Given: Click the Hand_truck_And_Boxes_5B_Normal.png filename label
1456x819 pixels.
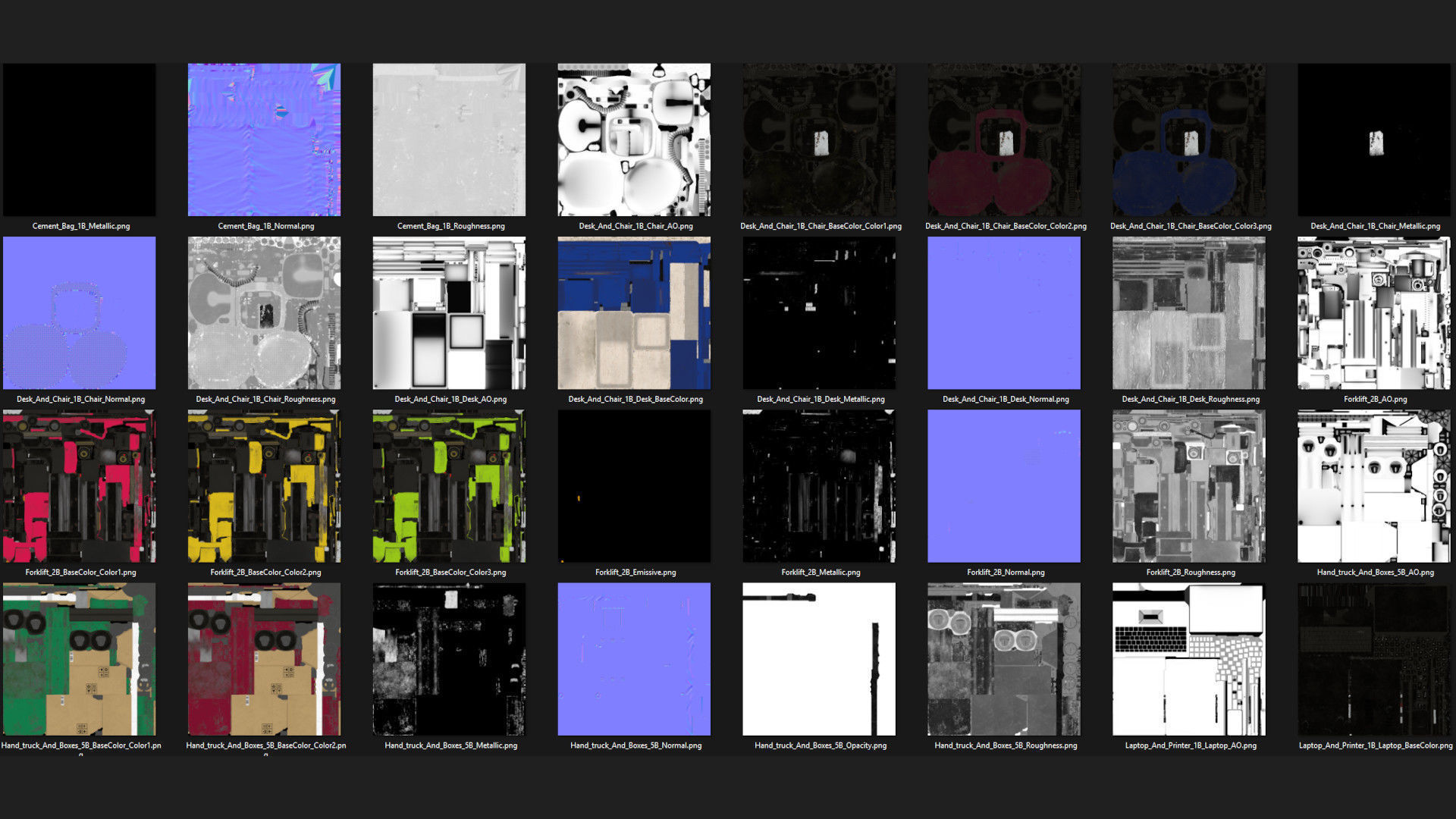Looking at the screenshot, I should [635, 745].
